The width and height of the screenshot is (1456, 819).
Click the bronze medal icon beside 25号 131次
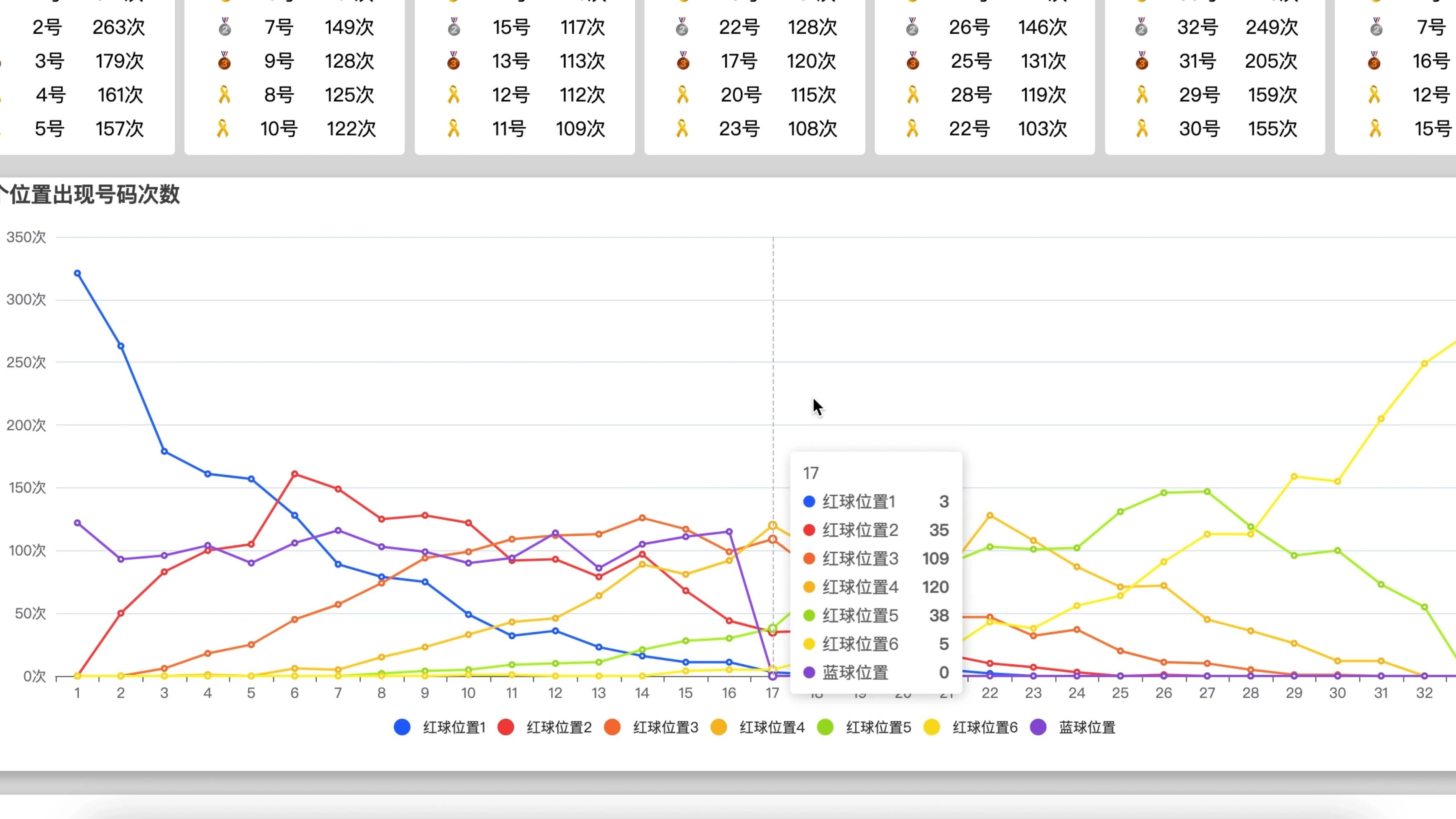point(913,61)
